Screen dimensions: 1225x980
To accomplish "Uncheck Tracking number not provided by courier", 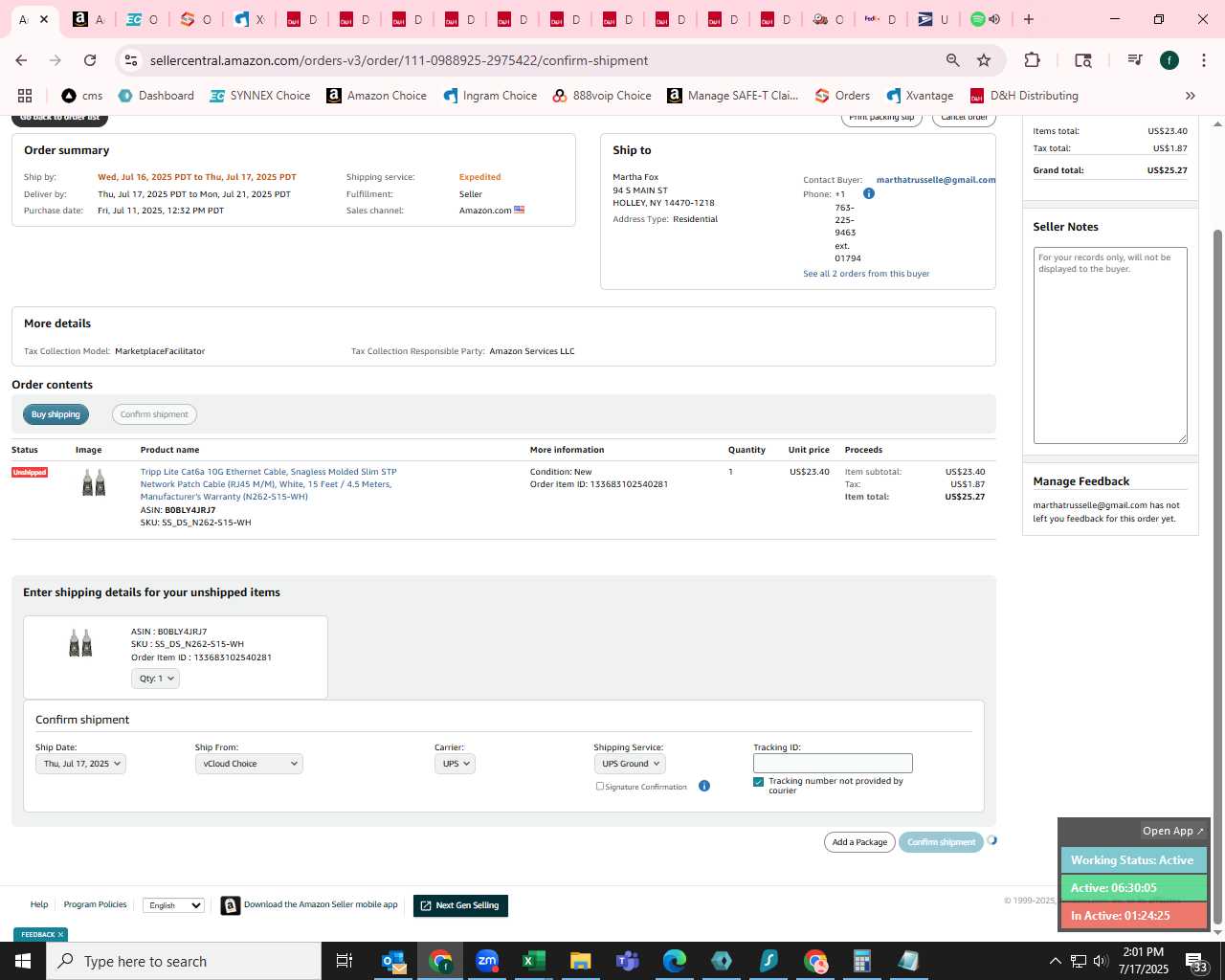I will pyautogui.click(x=759, y=782).
